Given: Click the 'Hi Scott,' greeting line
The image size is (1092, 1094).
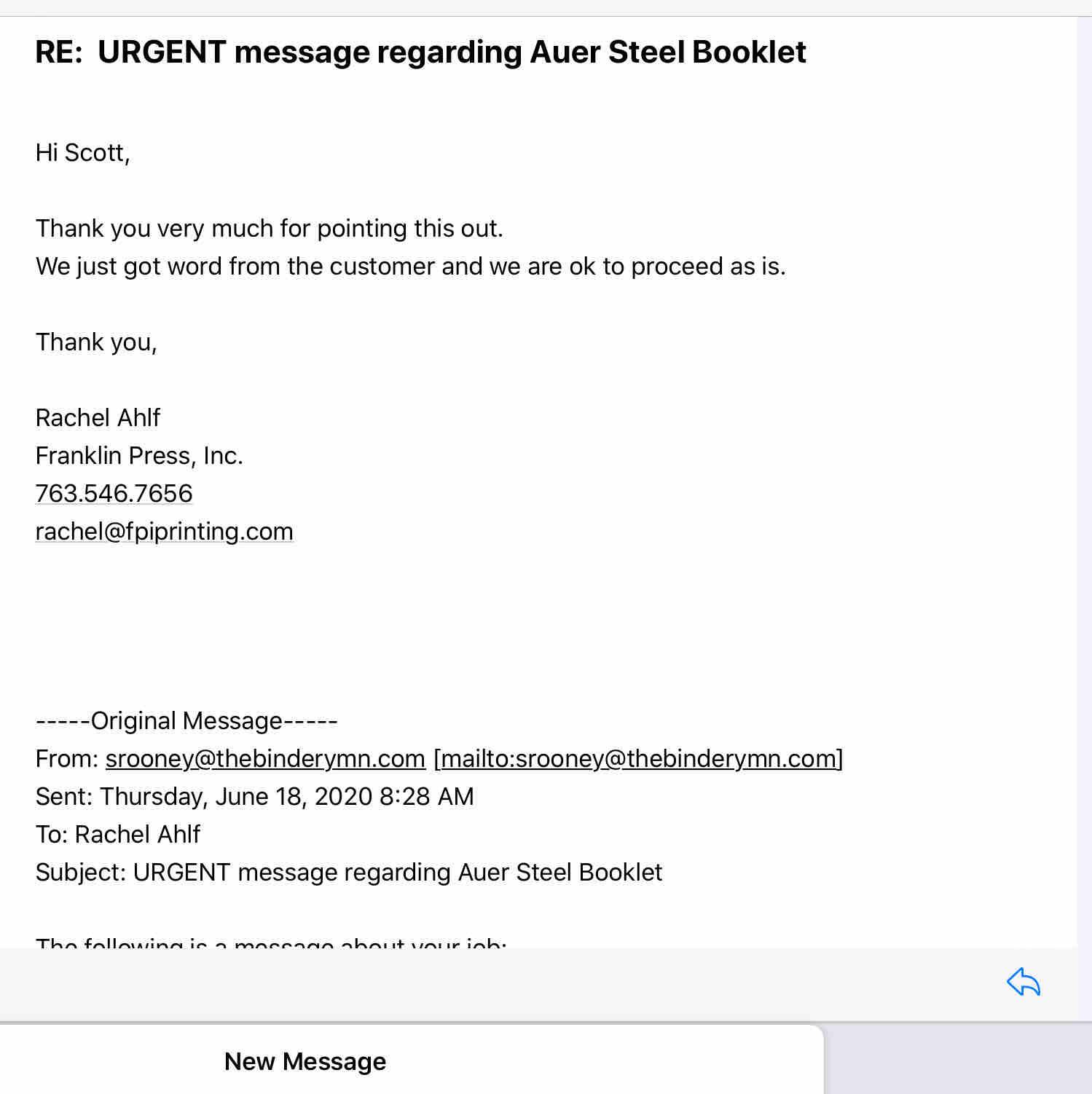Looking at the screenshot, I should [83, 153].
